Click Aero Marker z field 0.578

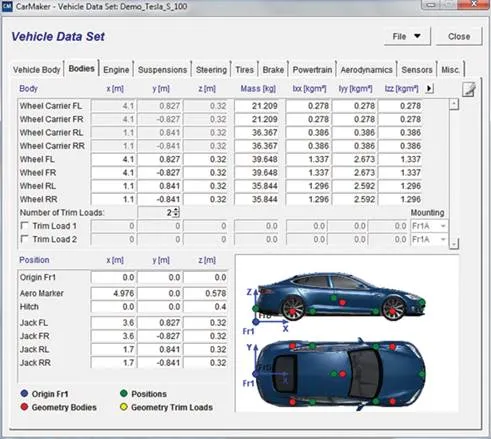point(206,293)
